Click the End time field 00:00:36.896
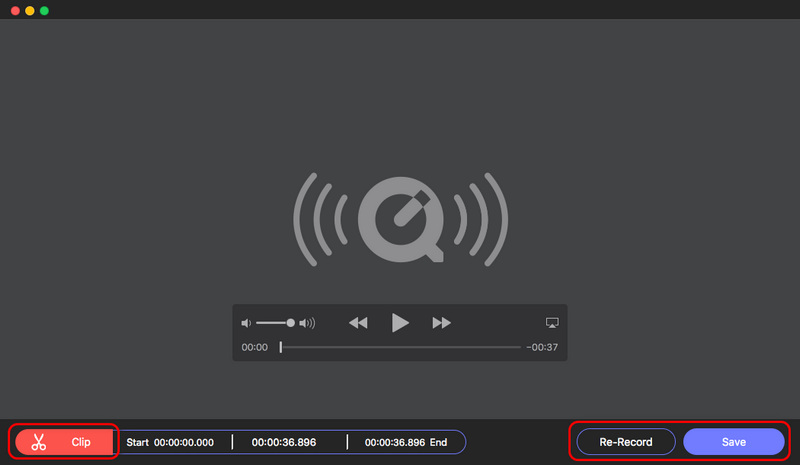This screenshot has height=465, width=800. [395, 443]
